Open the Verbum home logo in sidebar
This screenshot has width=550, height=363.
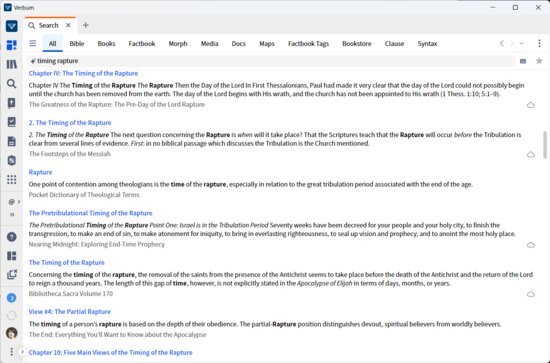click(12, 26)
